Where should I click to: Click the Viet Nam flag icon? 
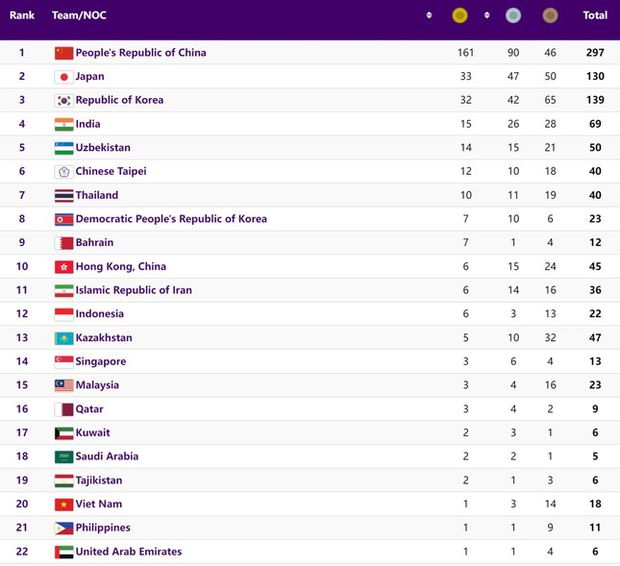click(64, 504)
